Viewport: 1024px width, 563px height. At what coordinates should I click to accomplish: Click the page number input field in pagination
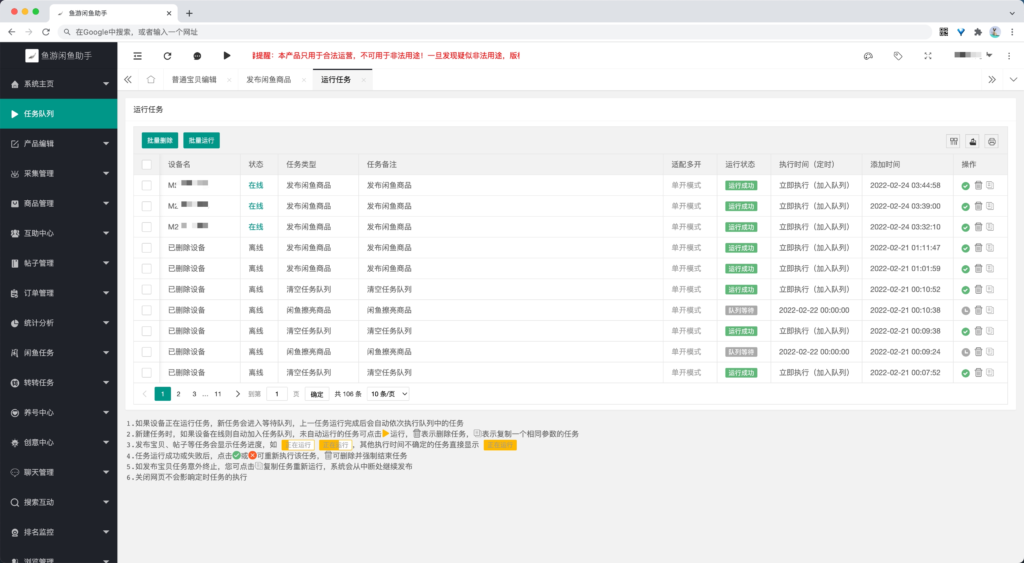click(277, 394)
